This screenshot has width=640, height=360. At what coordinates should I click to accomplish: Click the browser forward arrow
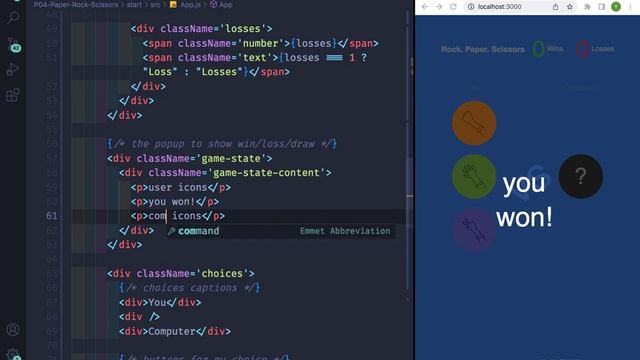(439, 7)
